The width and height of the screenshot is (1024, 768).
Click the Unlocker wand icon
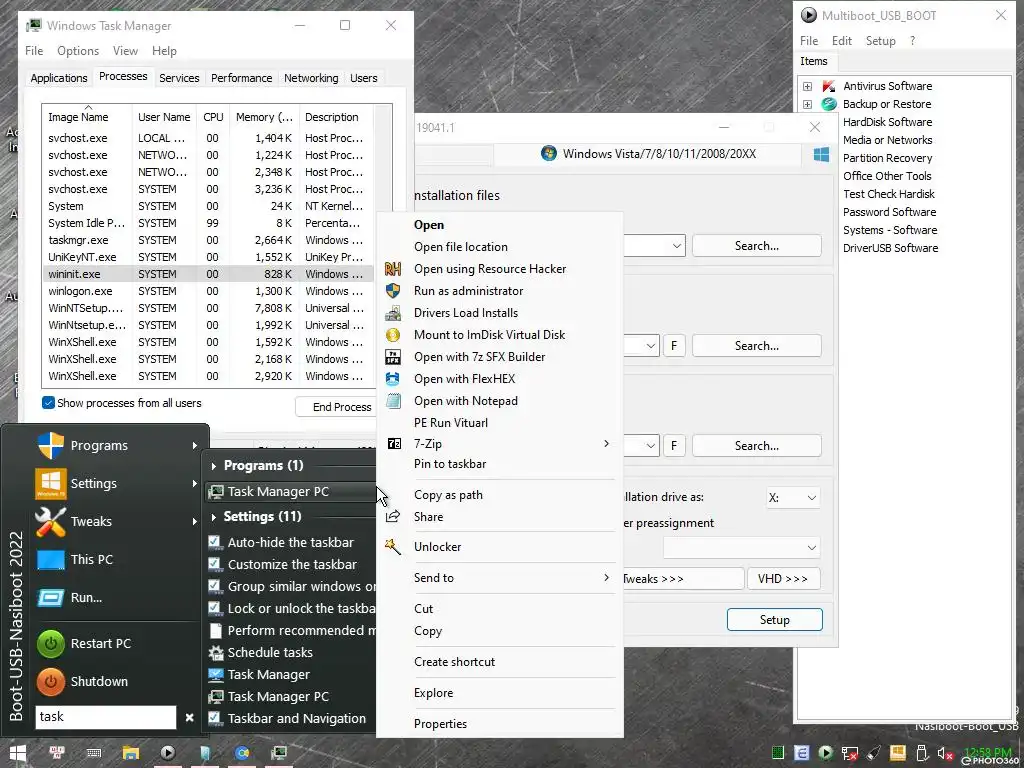[392, 547]
